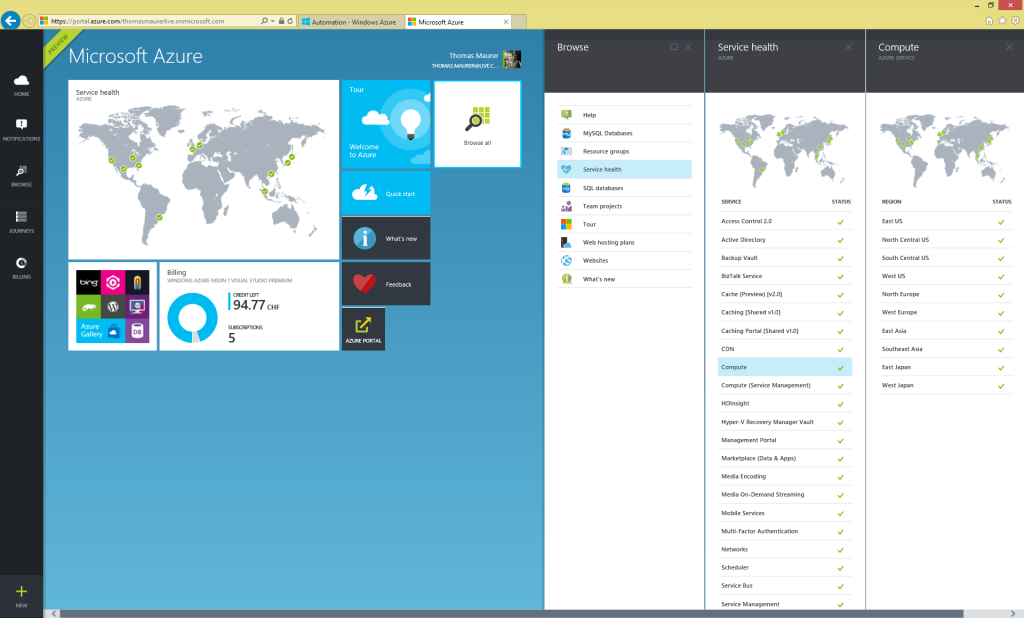Select North Central US region row
Image resolution: width=1024 pixels, height=618 pixels.
(x=946, y=240)
